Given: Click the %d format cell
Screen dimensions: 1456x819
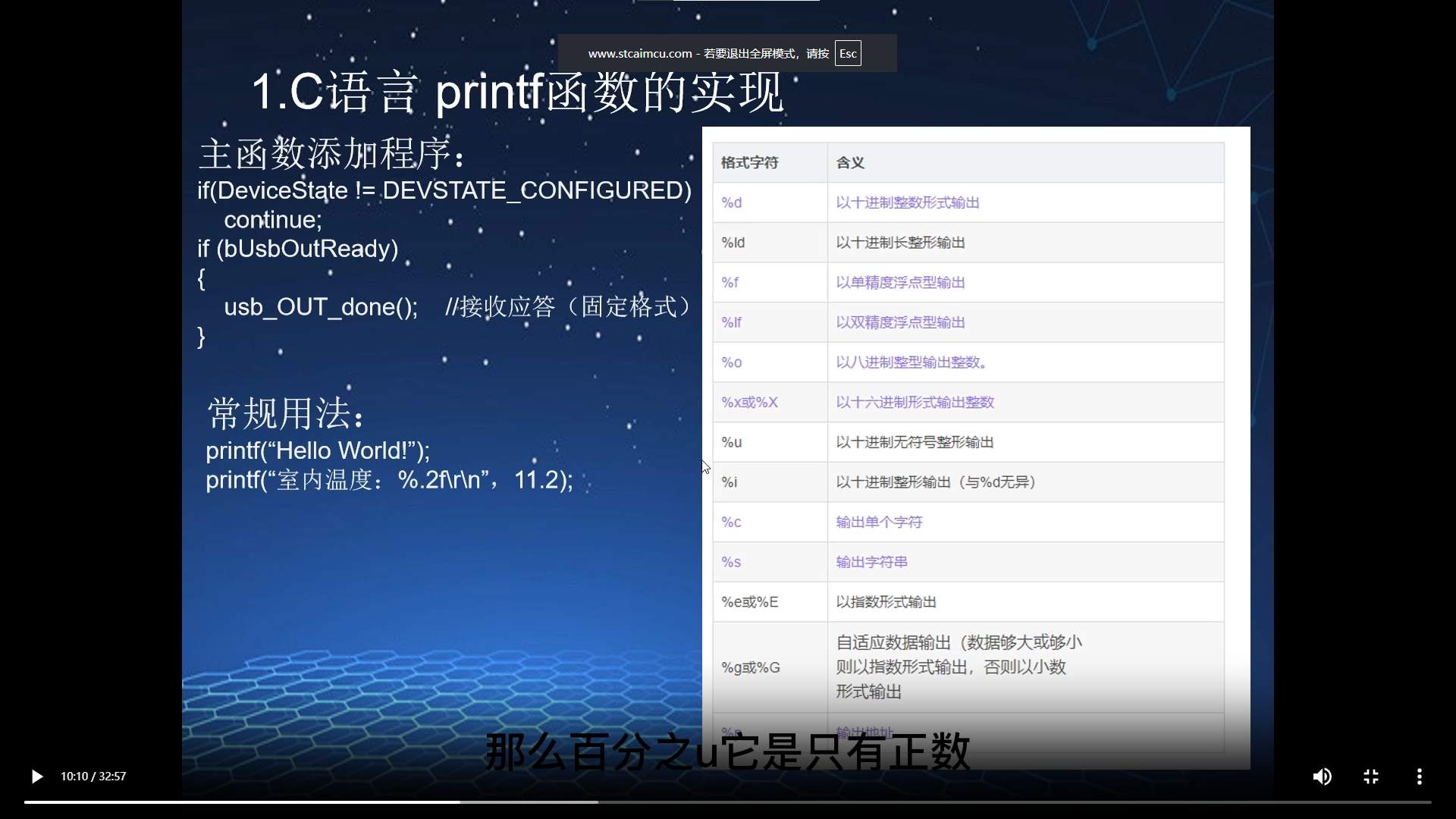Looking at the screenshot, I should pyautogui.click(x=770, y=202).
